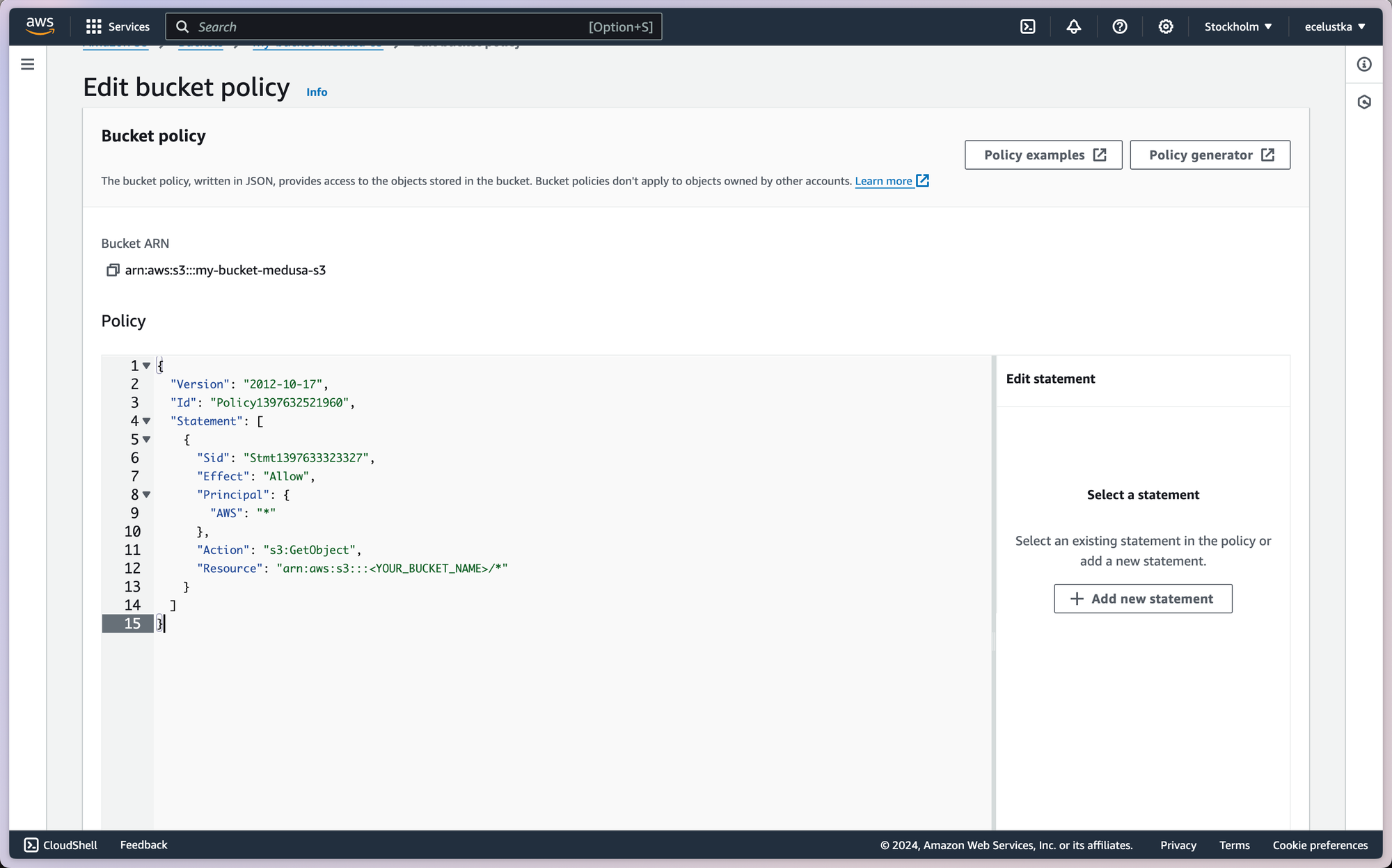Open the settings gear in the top bar

[1165, 26]
